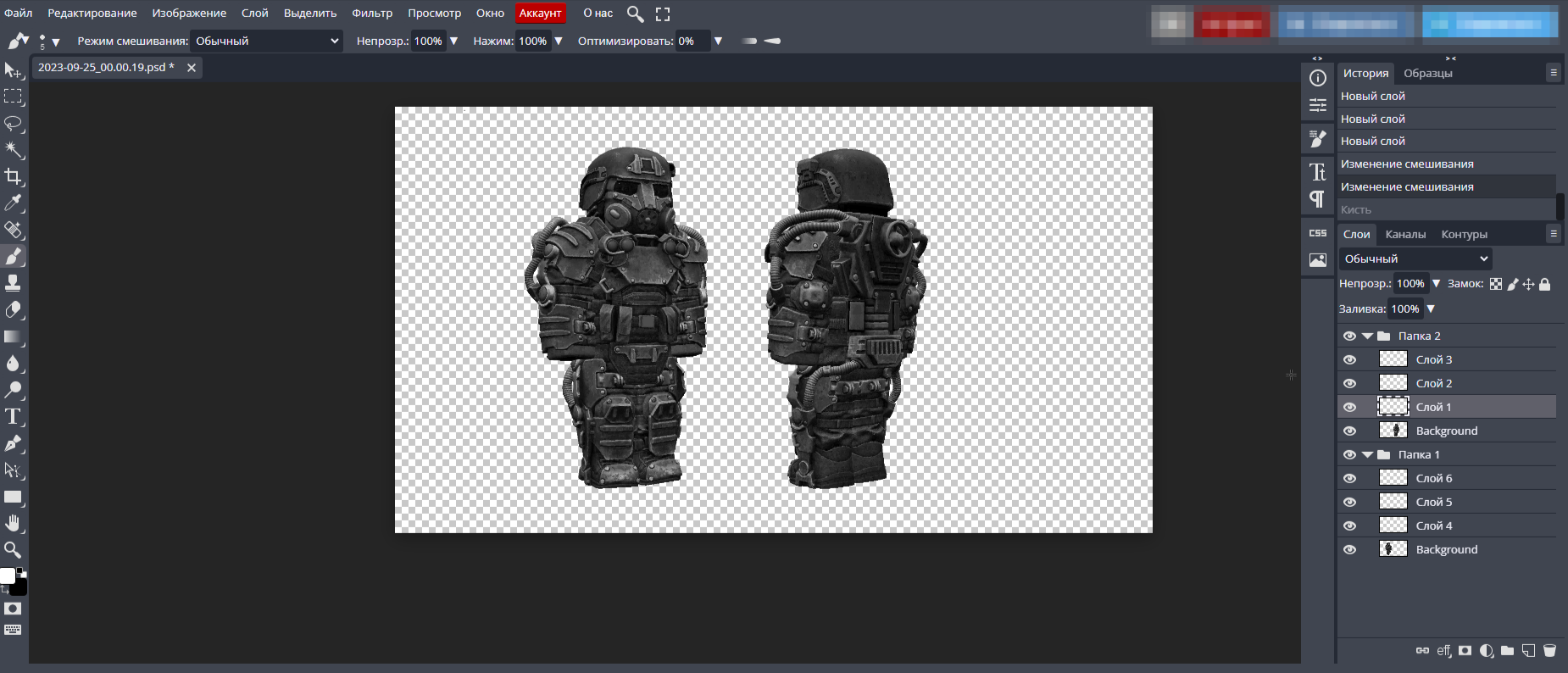Select the Rectangle shape tool
This screenshot has width=1568, height=673.
(13, 497)
